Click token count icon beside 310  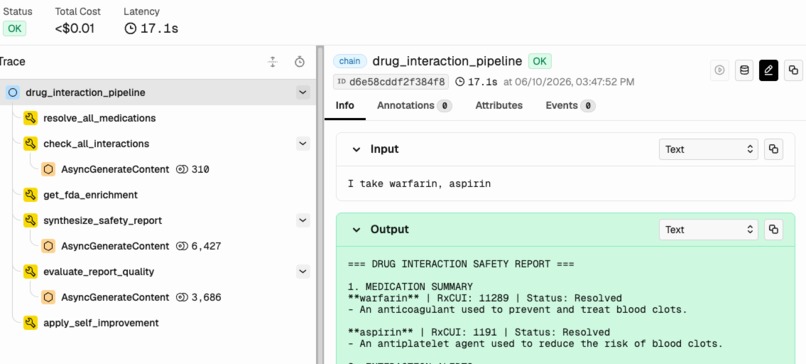(x=181, y=169)
